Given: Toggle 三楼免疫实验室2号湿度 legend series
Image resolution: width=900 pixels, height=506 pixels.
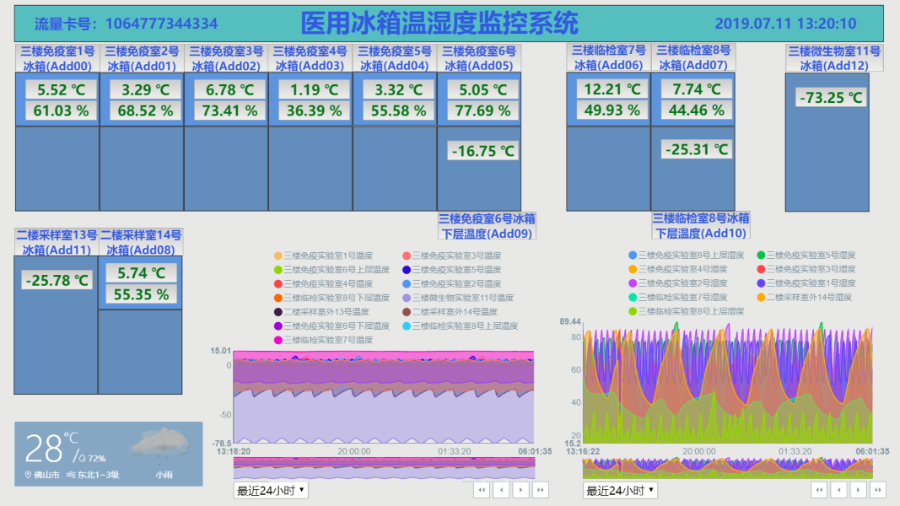Looking at the screenshot, I should (678, 283).
